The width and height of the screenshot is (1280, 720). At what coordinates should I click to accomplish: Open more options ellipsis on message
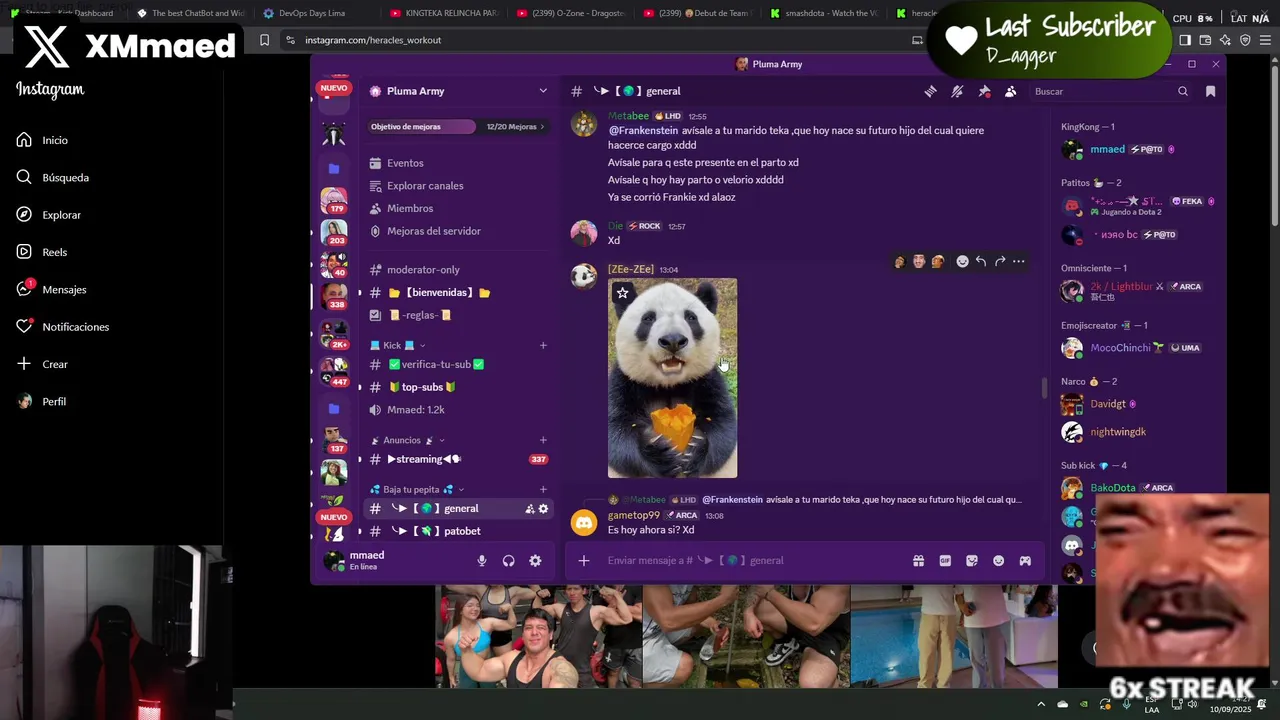[1018, 262]
